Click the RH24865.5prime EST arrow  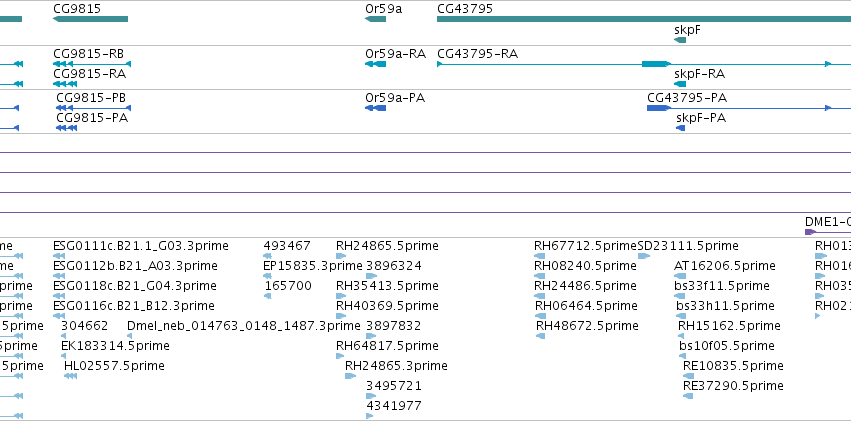pyautogui.click(x=341, y=256)
